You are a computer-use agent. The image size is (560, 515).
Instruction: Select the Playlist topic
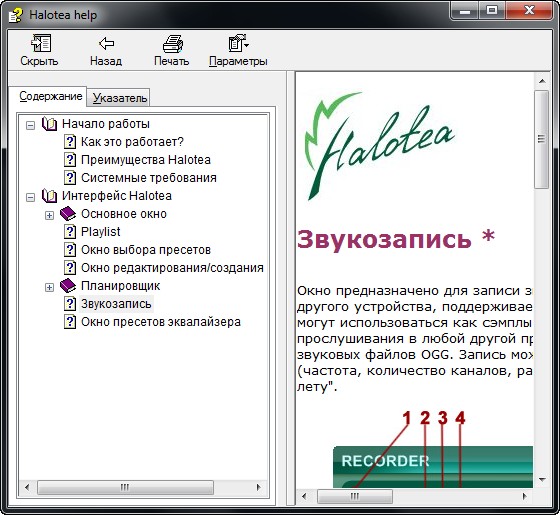point(100,232)
